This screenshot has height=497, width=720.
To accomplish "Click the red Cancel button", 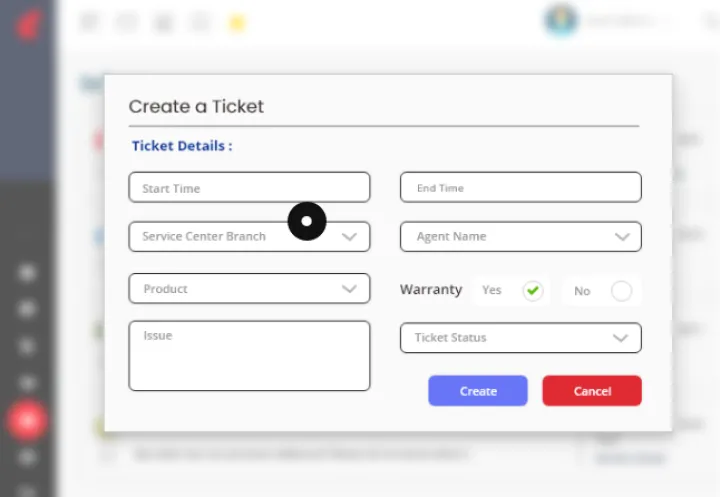I will coord(592,391).
